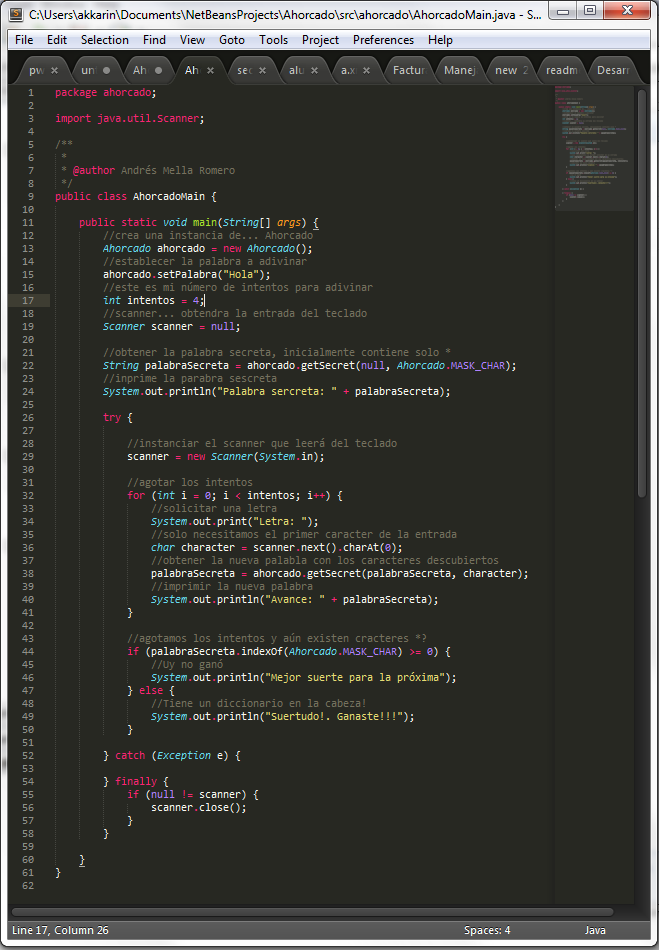Switch to the 'alu' tab

(296, 70)
